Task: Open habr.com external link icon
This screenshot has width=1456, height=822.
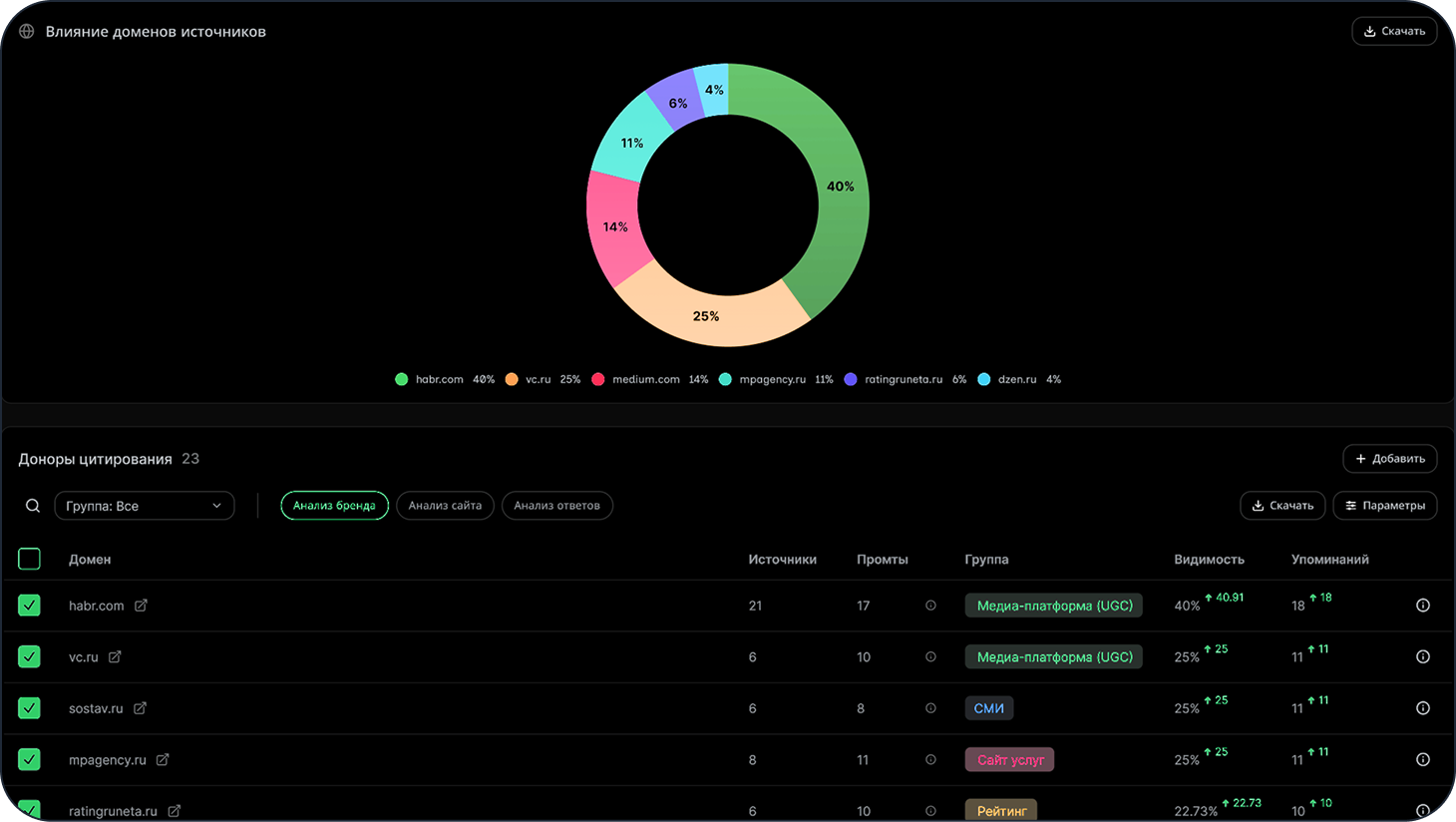Action: [x=142, y=606]
